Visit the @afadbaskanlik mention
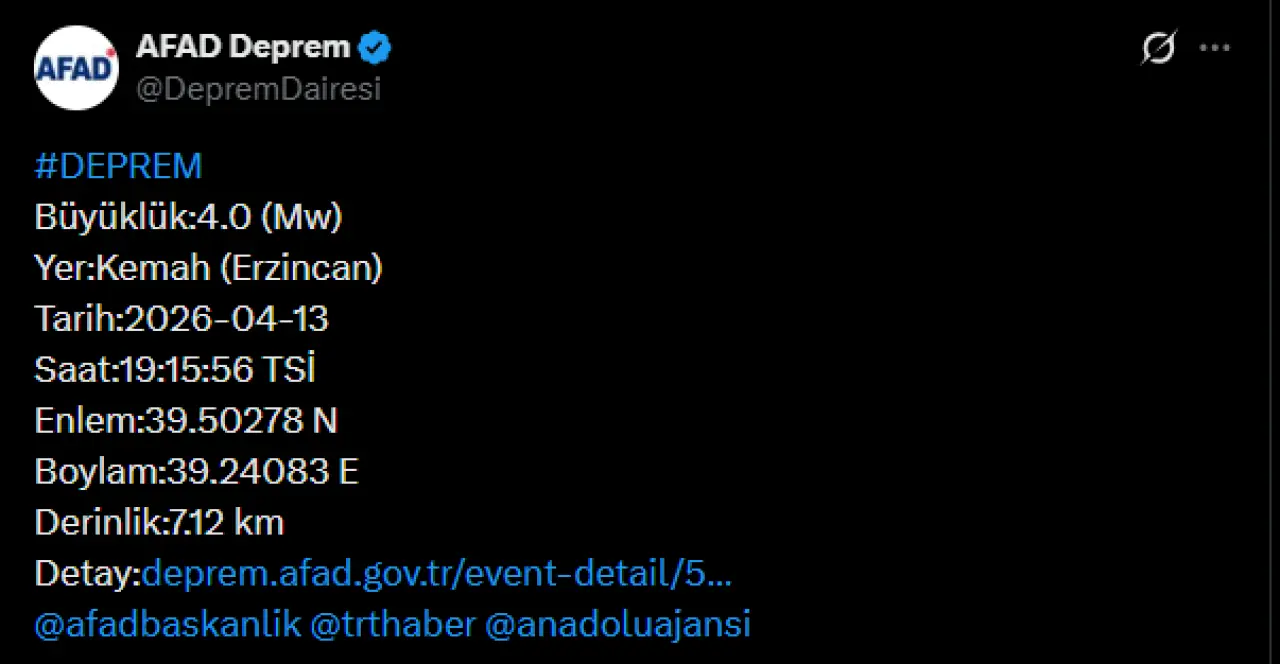 coord(167,625)
